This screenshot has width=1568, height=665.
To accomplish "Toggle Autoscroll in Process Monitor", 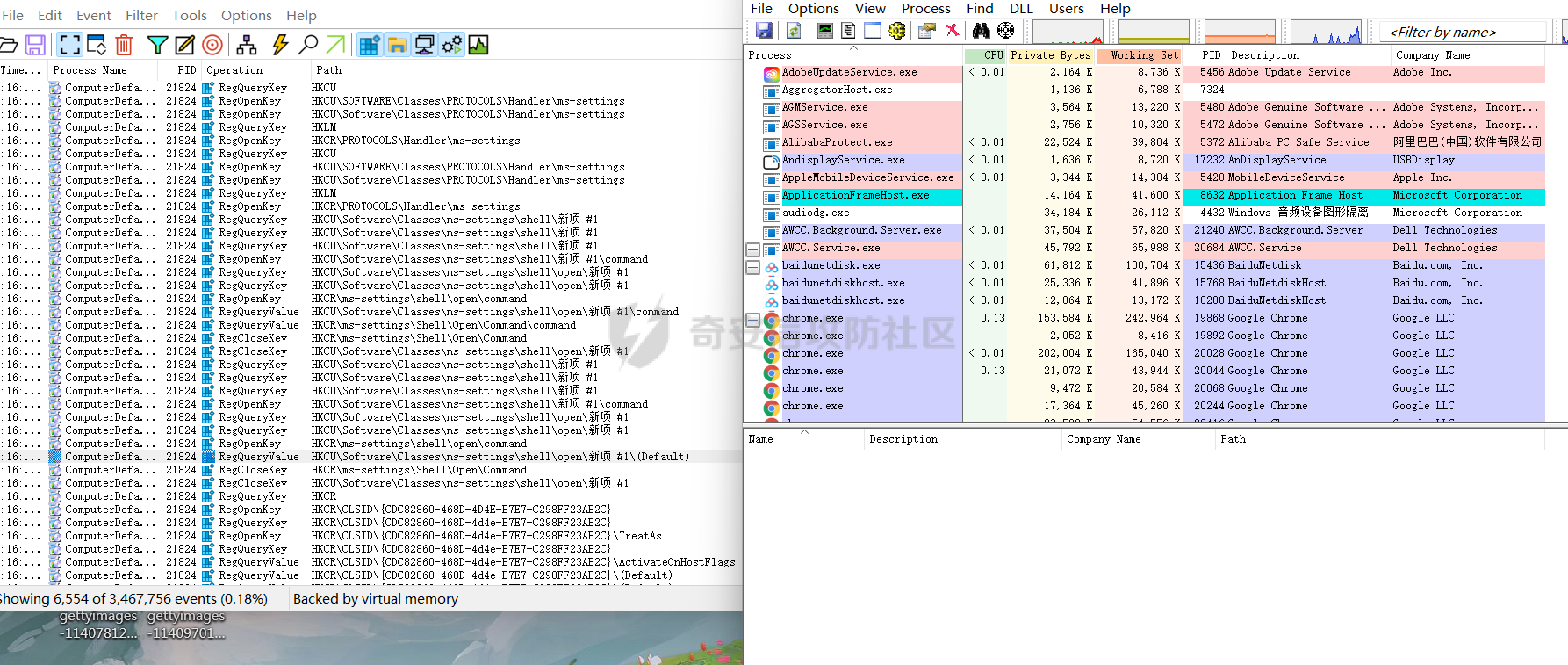I will click(96, 45).
